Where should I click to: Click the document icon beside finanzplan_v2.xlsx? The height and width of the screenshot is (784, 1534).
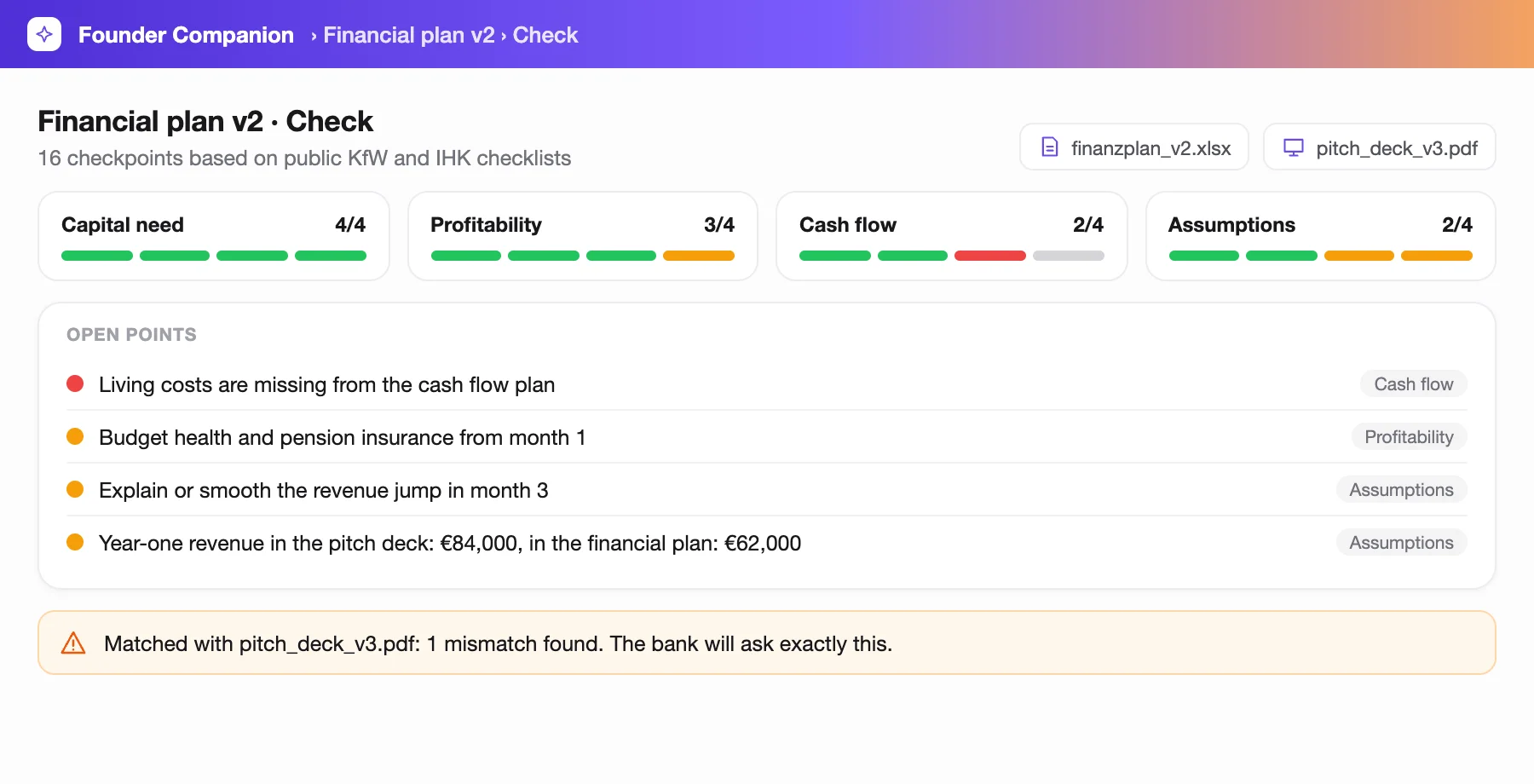(x=1050, y=147)
